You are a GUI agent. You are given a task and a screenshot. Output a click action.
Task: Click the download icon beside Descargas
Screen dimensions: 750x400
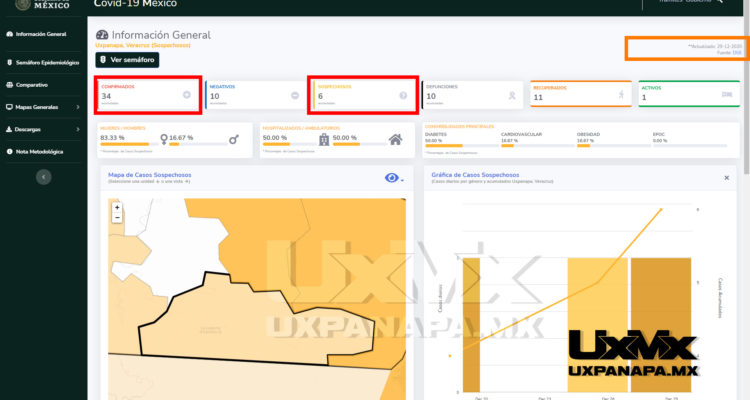[10, 129]
